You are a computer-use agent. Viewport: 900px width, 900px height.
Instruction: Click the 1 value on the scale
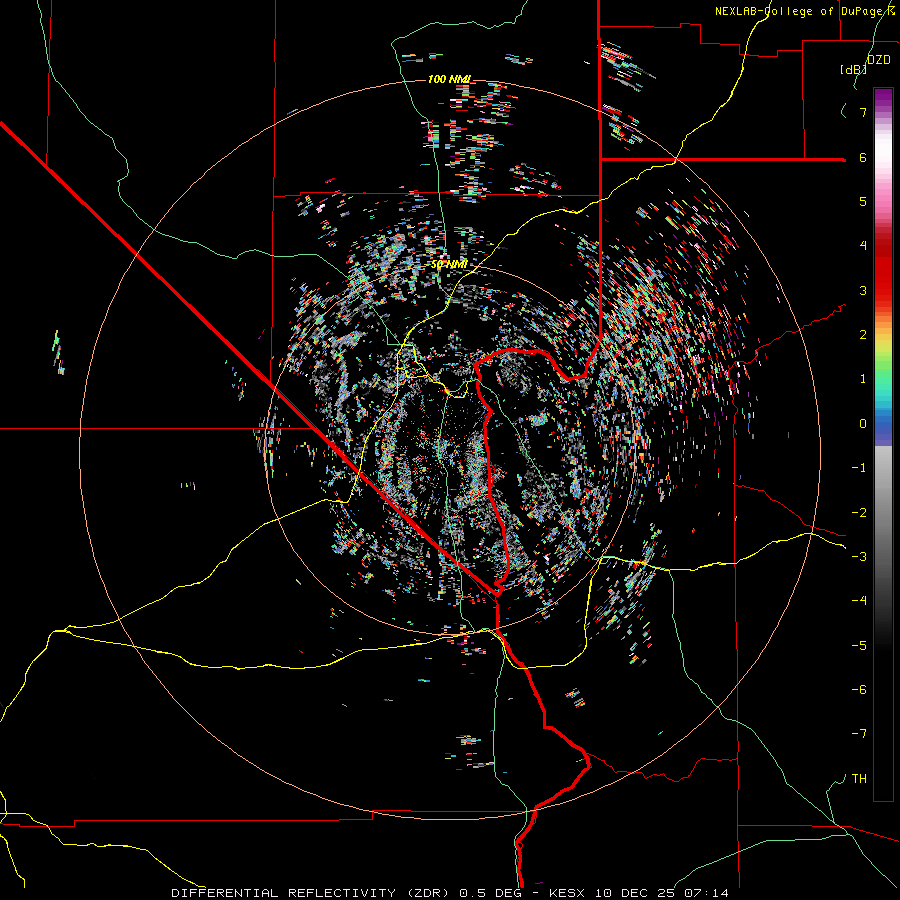(863, 379)
